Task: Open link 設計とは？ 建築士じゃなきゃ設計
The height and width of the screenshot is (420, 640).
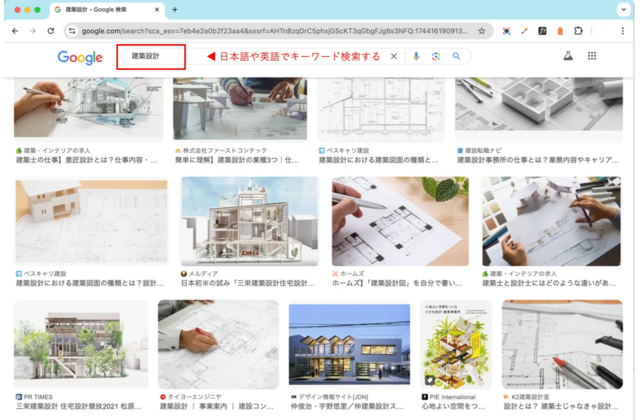Action: (561, 407)
